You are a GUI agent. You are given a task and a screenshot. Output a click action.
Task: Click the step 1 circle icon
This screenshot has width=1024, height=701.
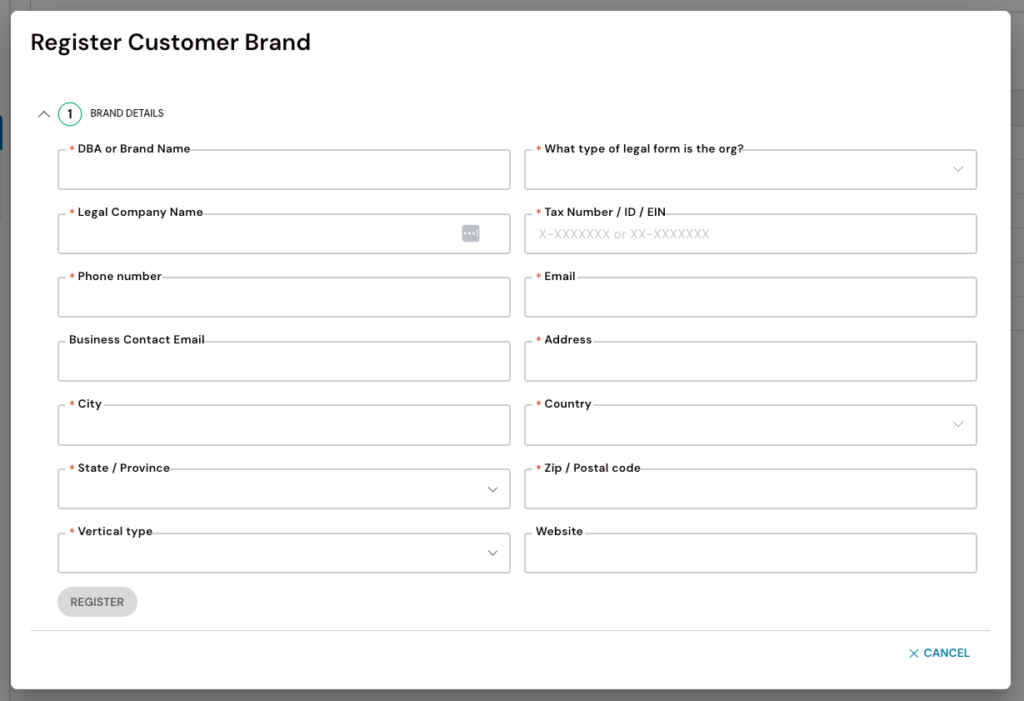pos(70,114)
